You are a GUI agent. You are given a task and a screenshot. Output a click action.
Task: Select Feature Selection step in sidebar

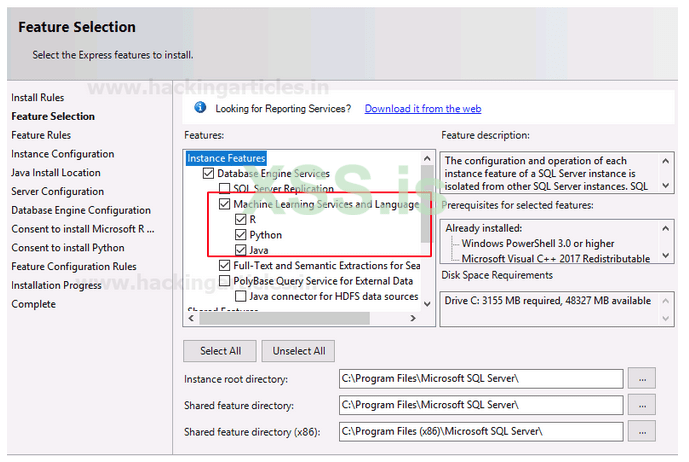[53, 116]
